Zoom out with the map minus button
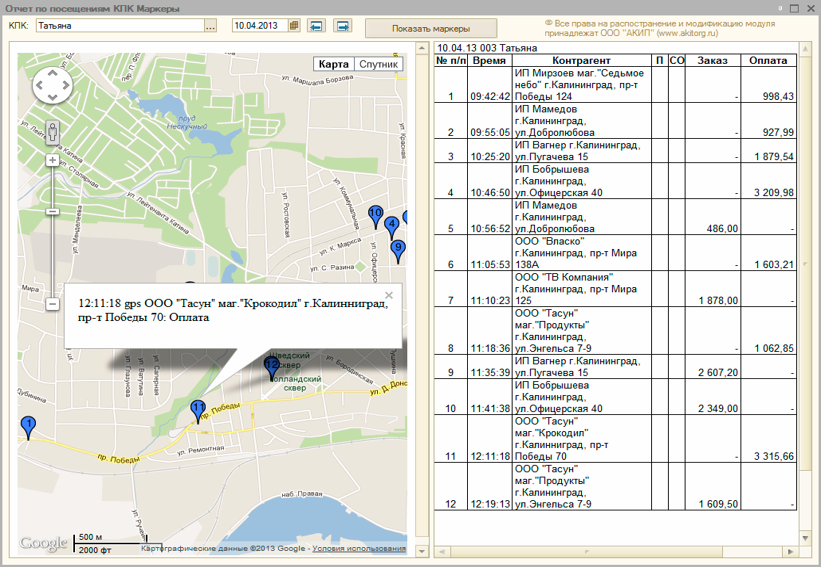Screen dimensions: 821x567 click(x=52, y=304)
